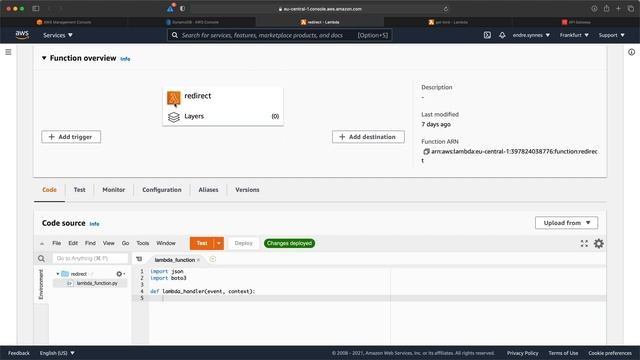Focus the AWS services search field
The width and height of the screenshot is (640, 360).
280,35
